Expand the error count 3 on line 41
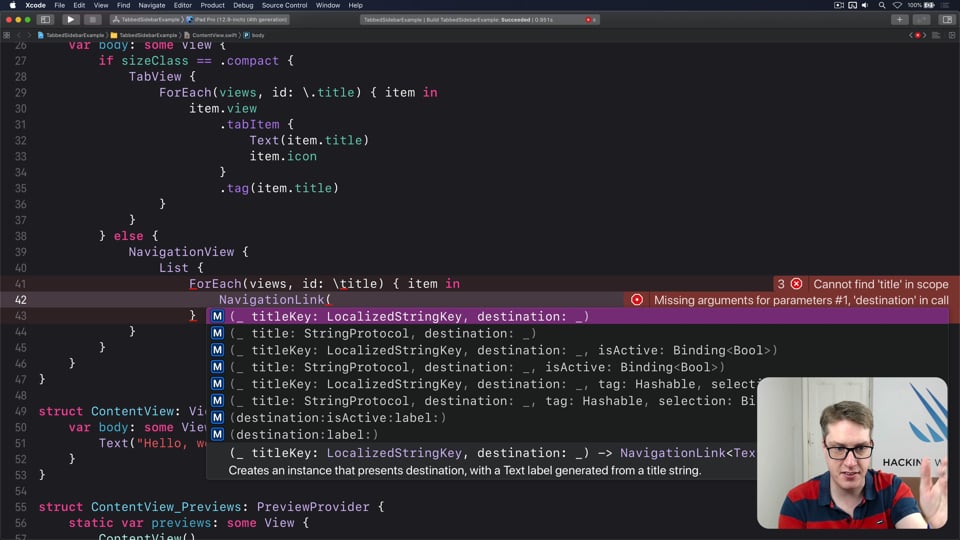Viewport: 960px width, 540px height. coord(781,284)
